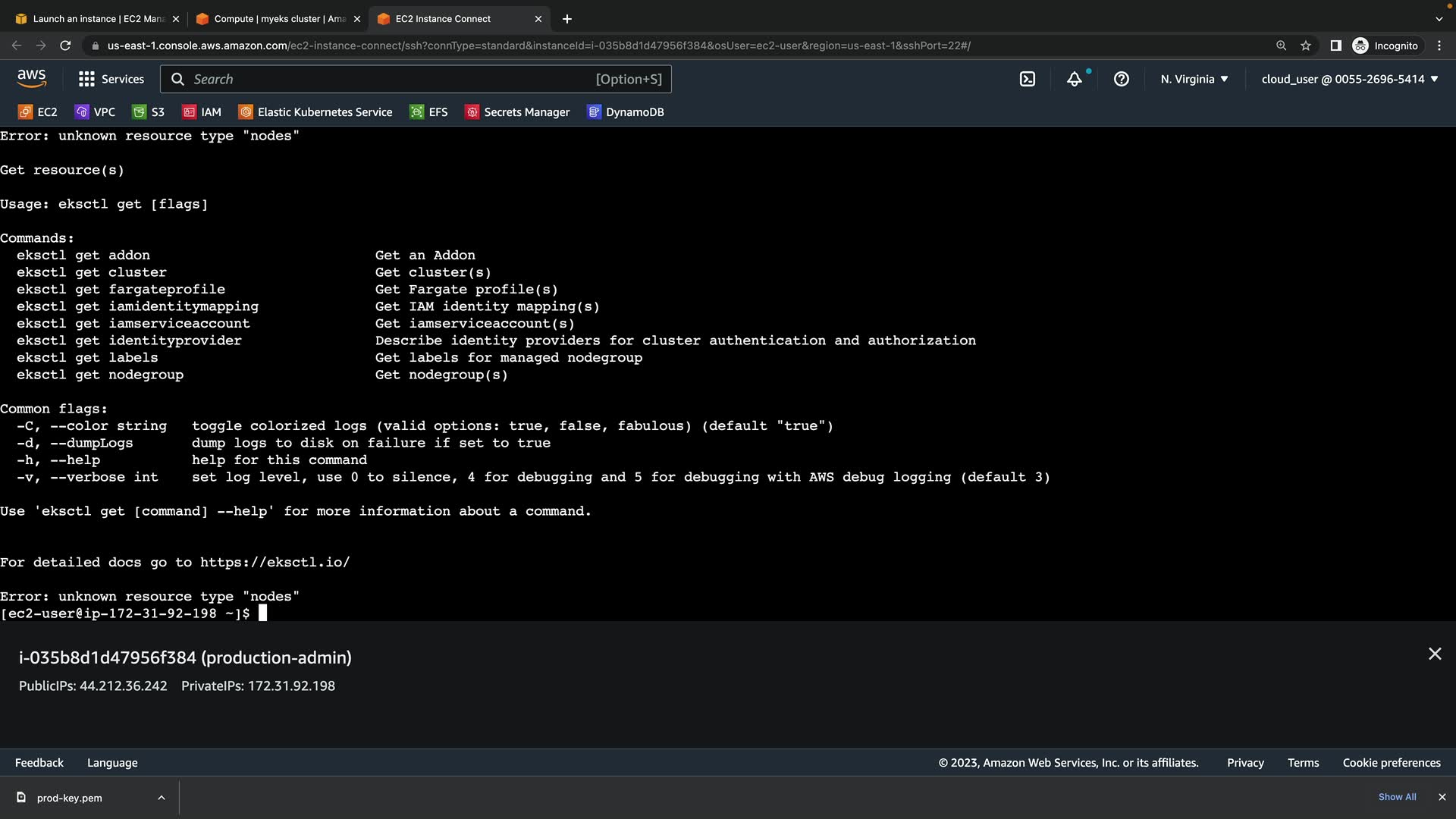Expand prod-key.pem download options chevron
This screenshot has height=819, width=1456.
point(161,798)
